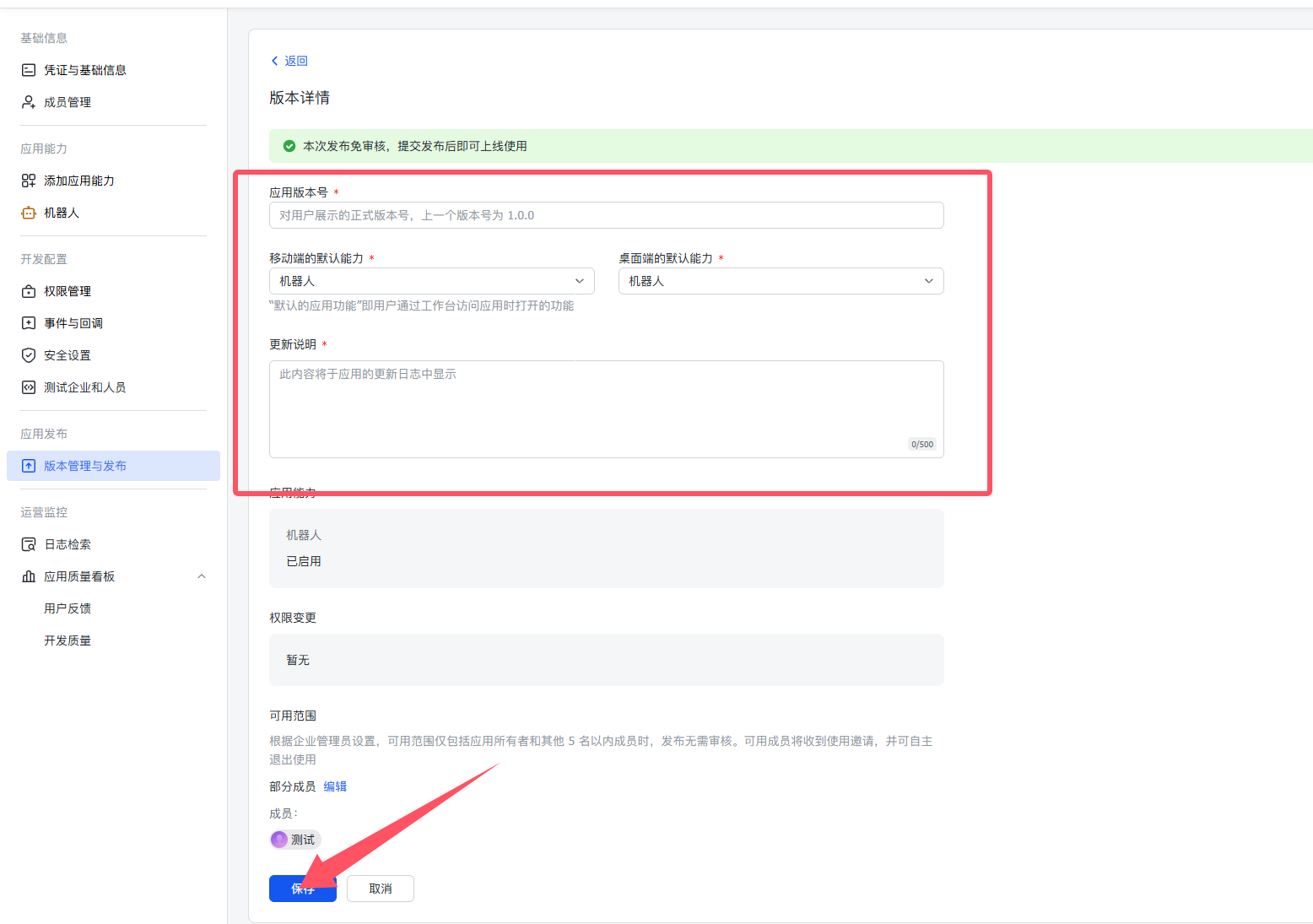Viewport: 1313px width, 924px height.
Task: Focus the app version number input field
Action: click(x=606, y=215)
